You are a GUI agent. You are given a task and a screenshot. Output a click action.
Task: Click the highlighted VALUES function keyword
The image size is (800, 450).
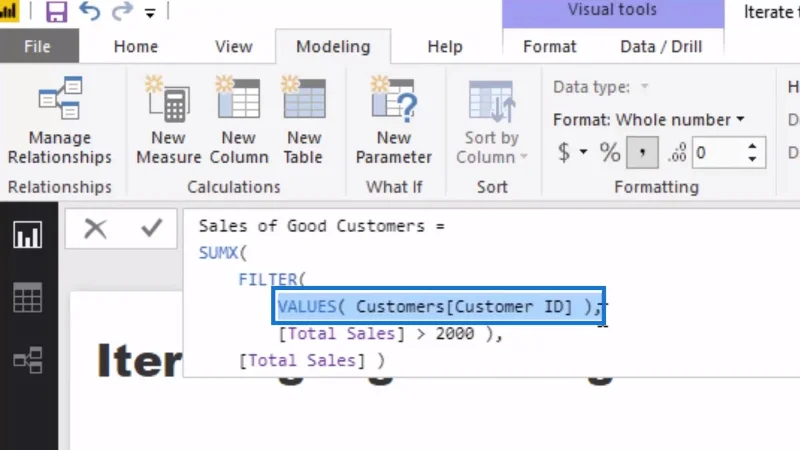tap(307, 307)
